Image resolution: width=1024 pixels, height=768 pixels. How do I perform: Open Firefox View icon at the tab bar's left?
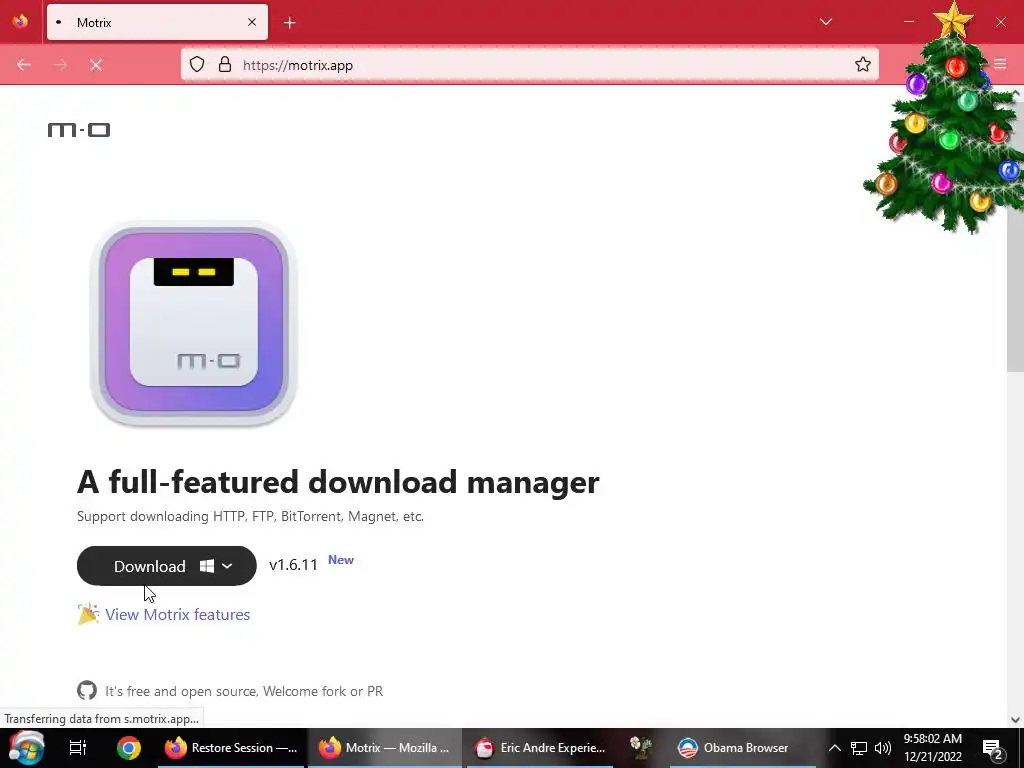coord(20,22)
